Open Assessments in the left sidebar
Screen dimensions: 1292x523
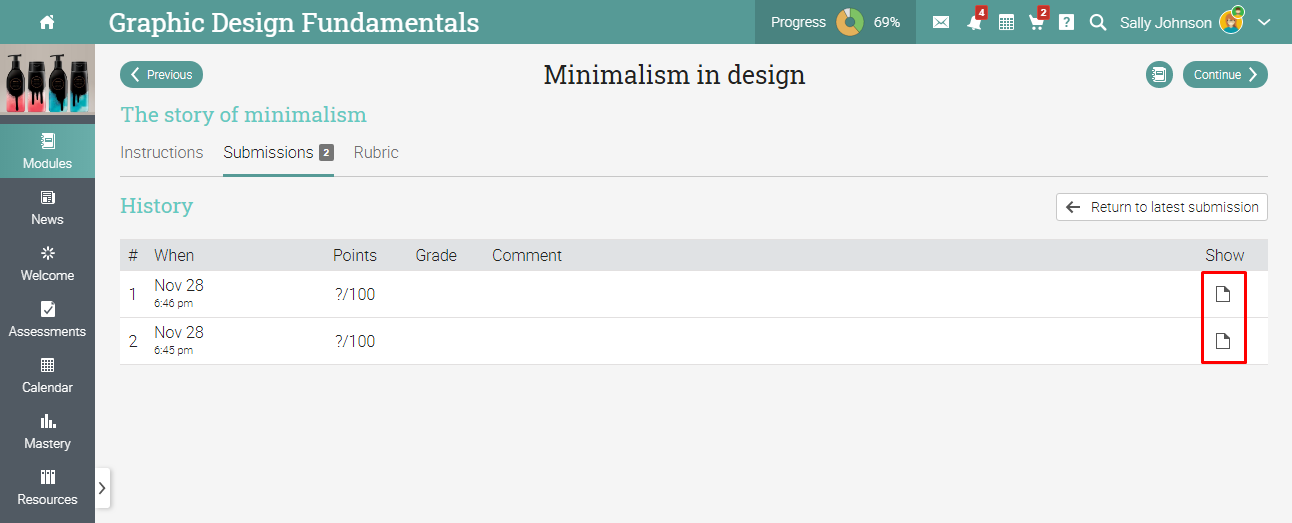pyautogui.click(x=47, y=319)
